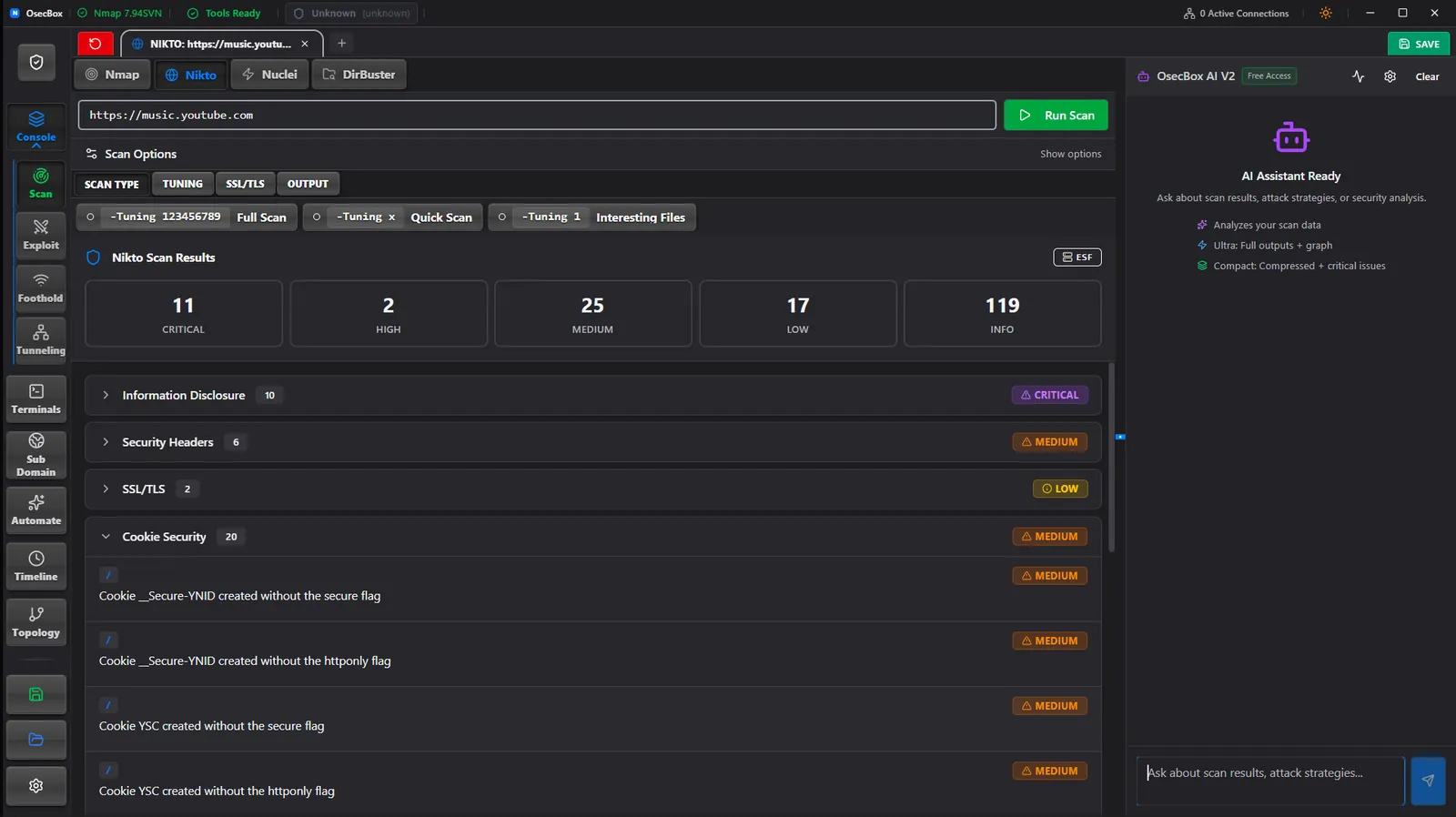
Task: Click the shield icon at sidebar top
Action: coord(36,62)
